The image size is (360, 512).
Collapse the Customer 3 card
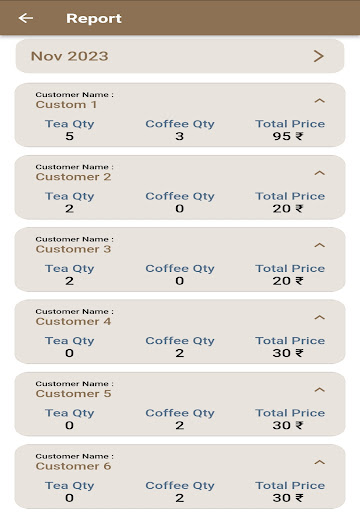(x=320, y=245)
